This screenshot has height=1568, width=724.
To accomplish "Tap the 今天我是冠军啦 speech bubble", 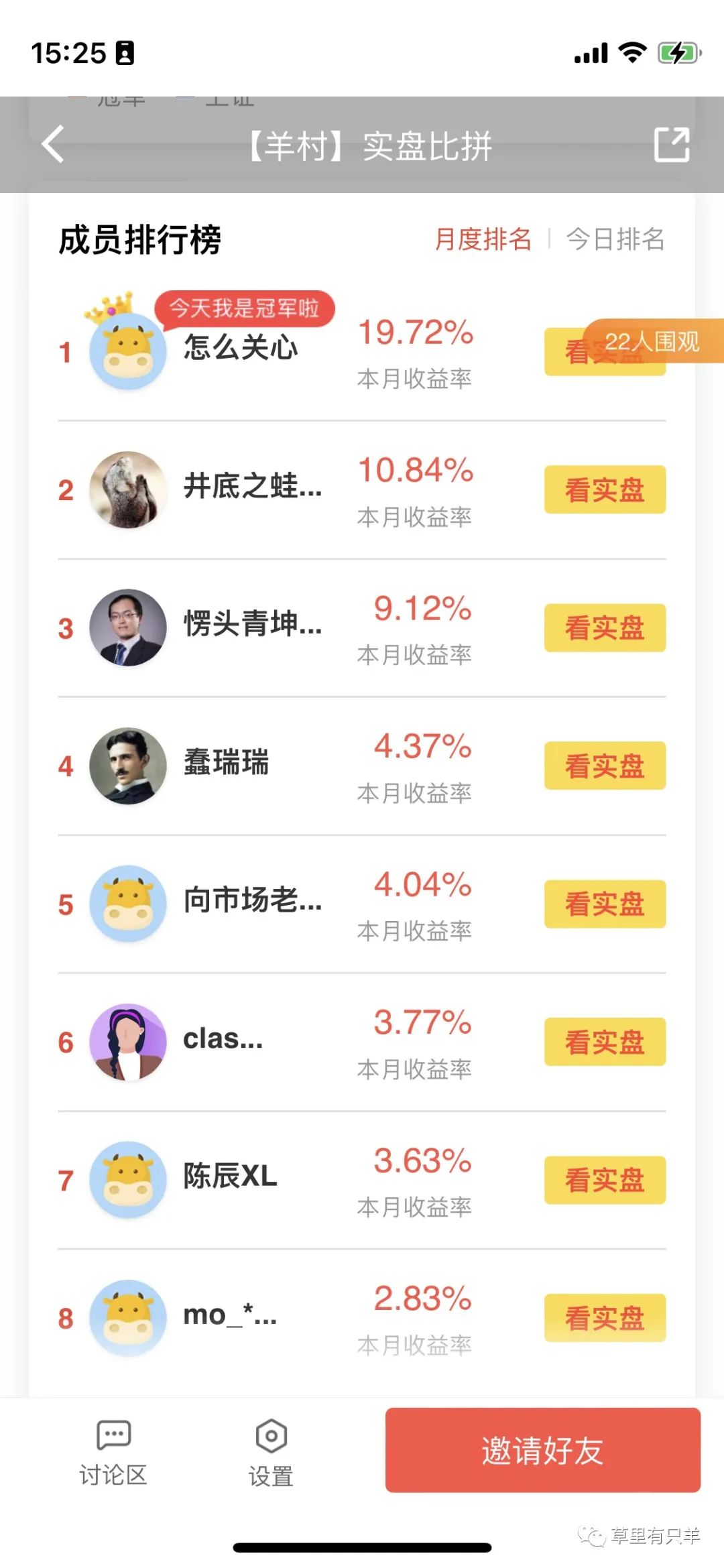I will coord(245,308).
